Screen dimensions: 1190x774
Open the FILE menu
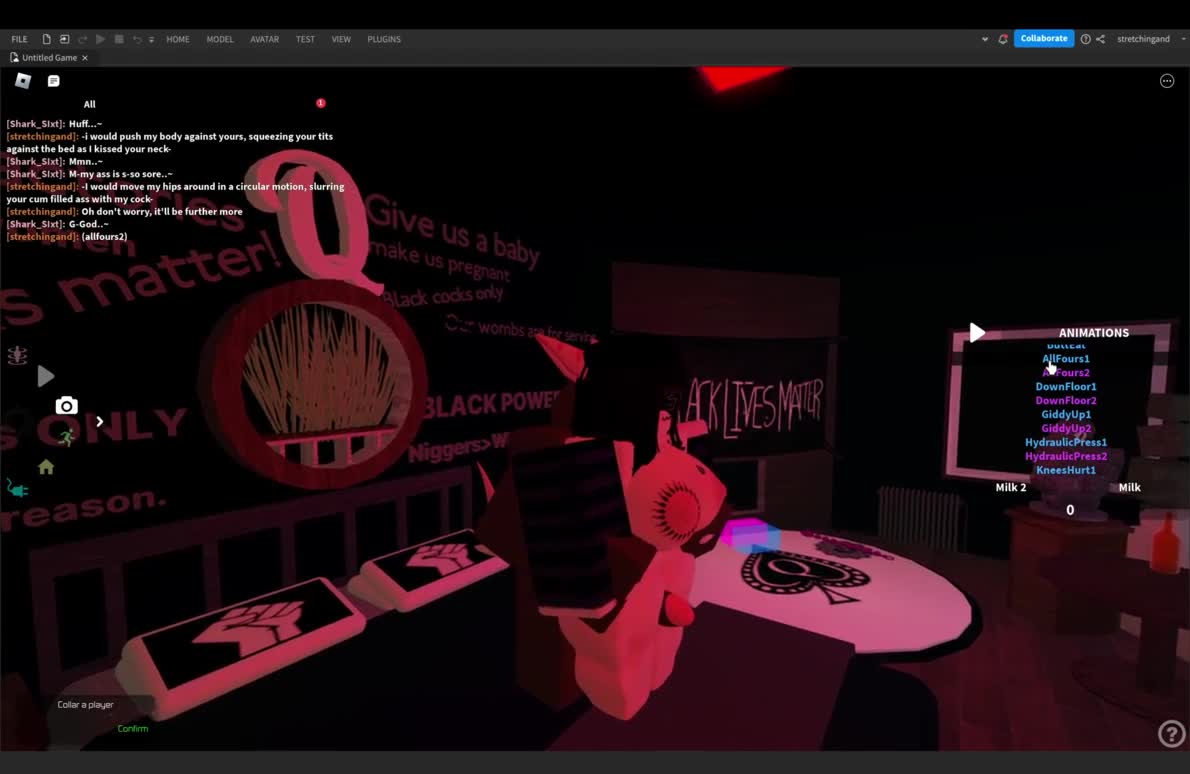tap(19, 39)
